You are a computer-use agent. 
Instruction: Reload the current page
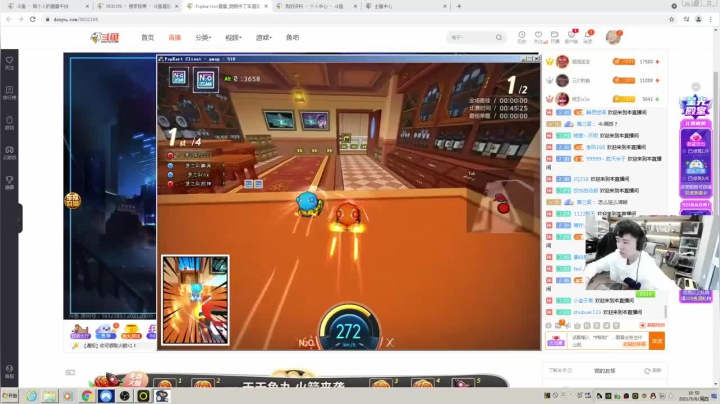point(33,19)
